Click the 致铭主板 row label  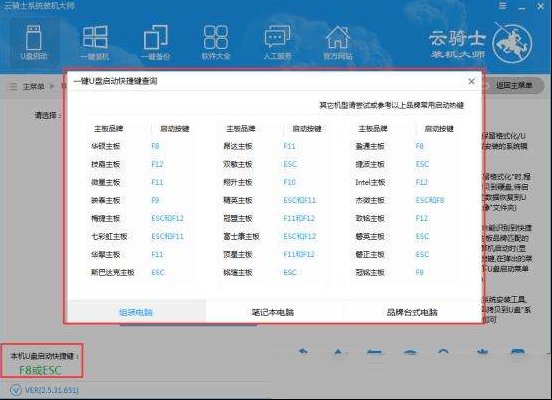tap(370, 218)
